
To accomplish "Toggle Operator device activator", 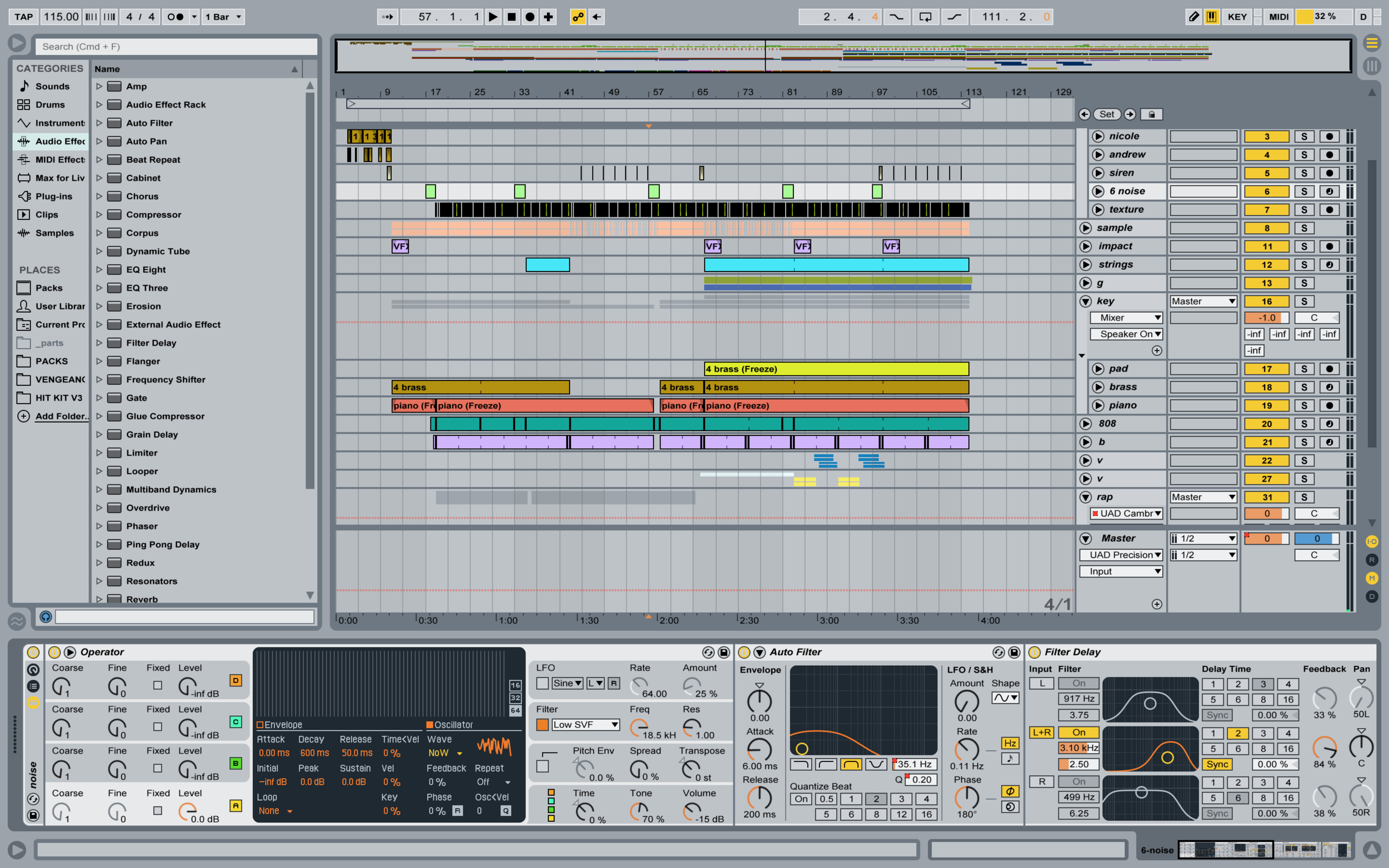I will click(54, 652).
